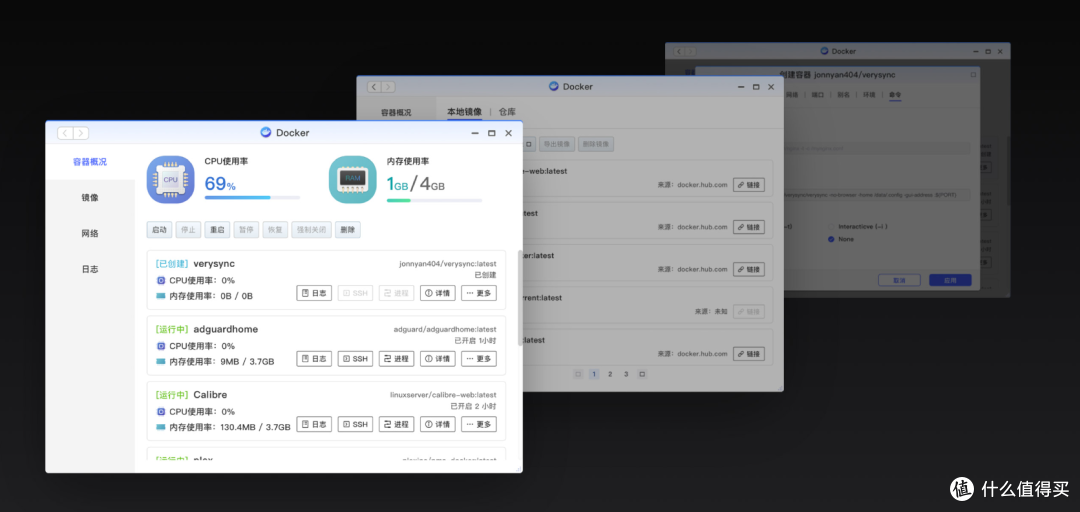1080x512 pixels.
Task: Open 网络 network section in sidebar
Action: point(90,233)
